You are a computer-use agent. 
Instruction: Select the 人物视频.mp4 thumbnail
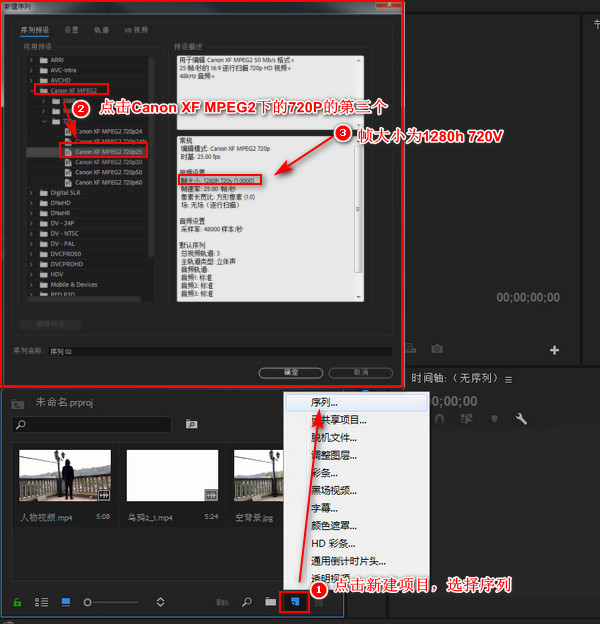point(65,475)
